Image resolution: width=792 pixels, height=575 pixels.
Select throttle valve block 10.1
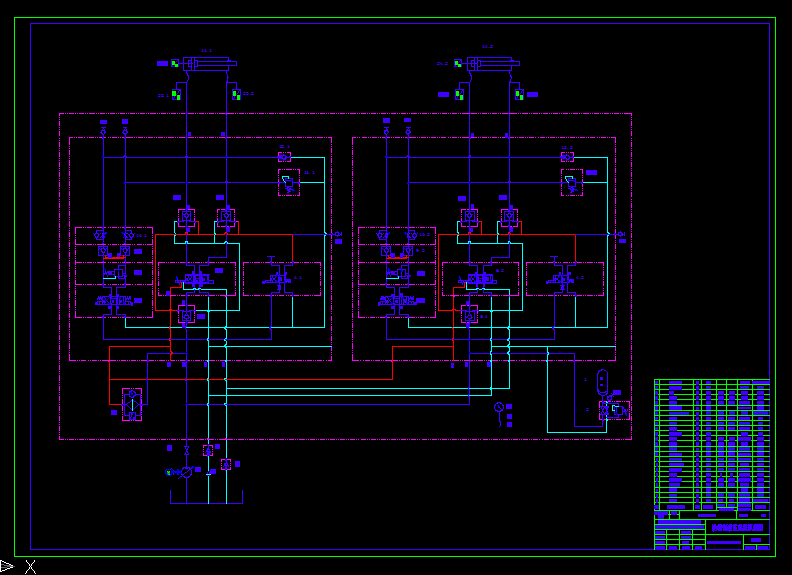coord(114,235)
